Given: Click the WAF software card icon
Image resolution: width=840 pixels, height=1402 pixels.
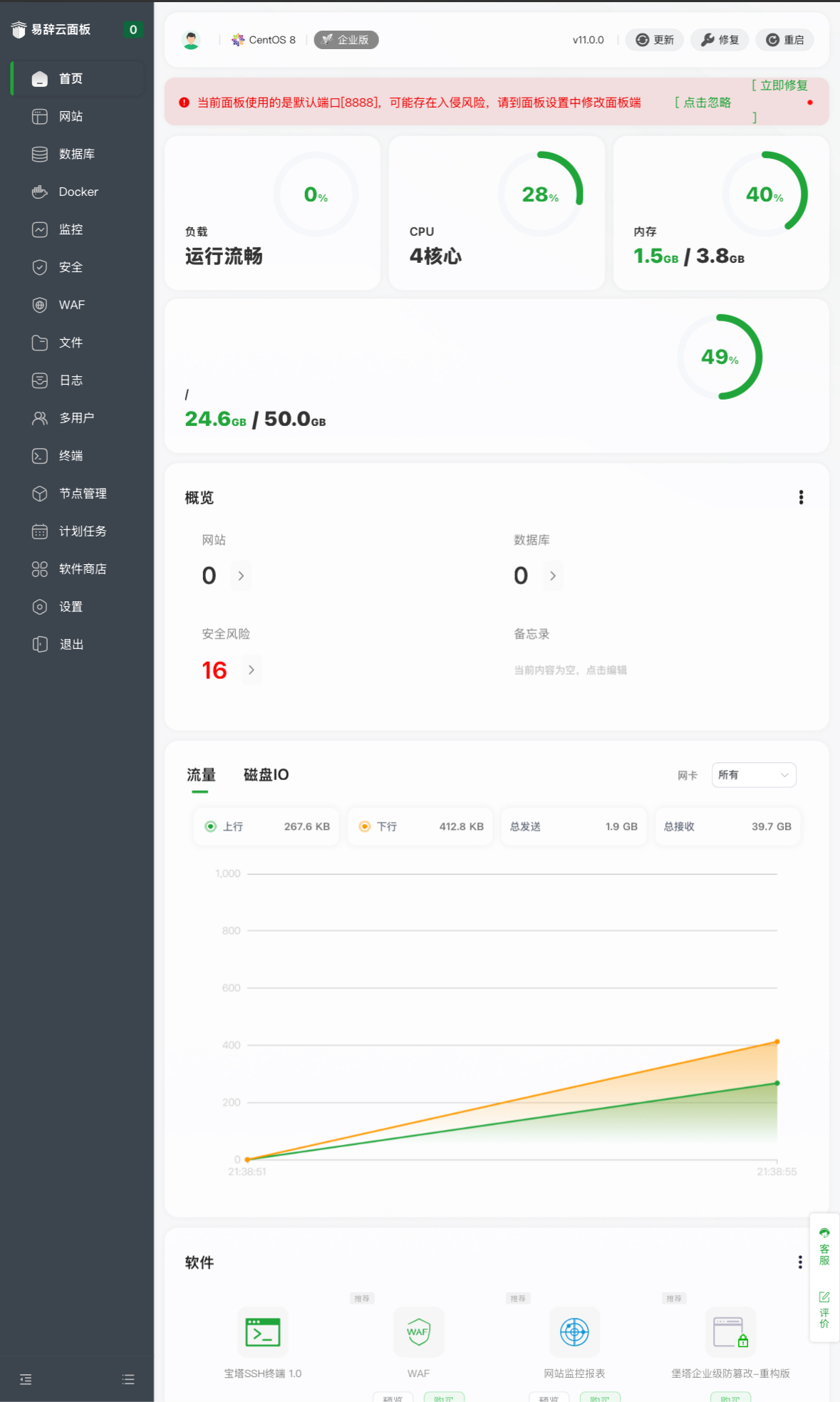Looking at the screenshot, I should [418, 1332].
